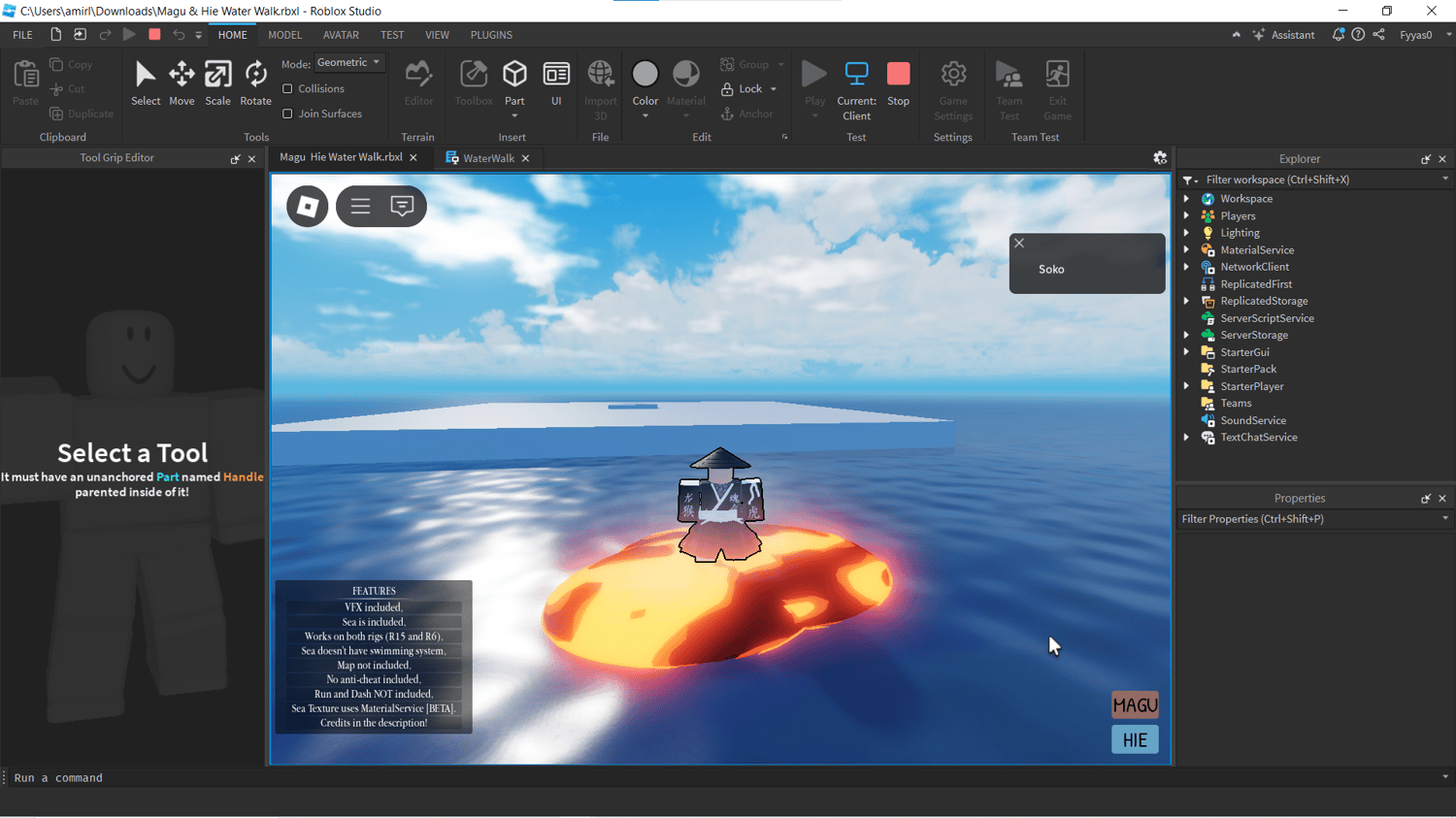Click Import 3D
This screenshot has height=818, width=1456.
coord(601,89)
